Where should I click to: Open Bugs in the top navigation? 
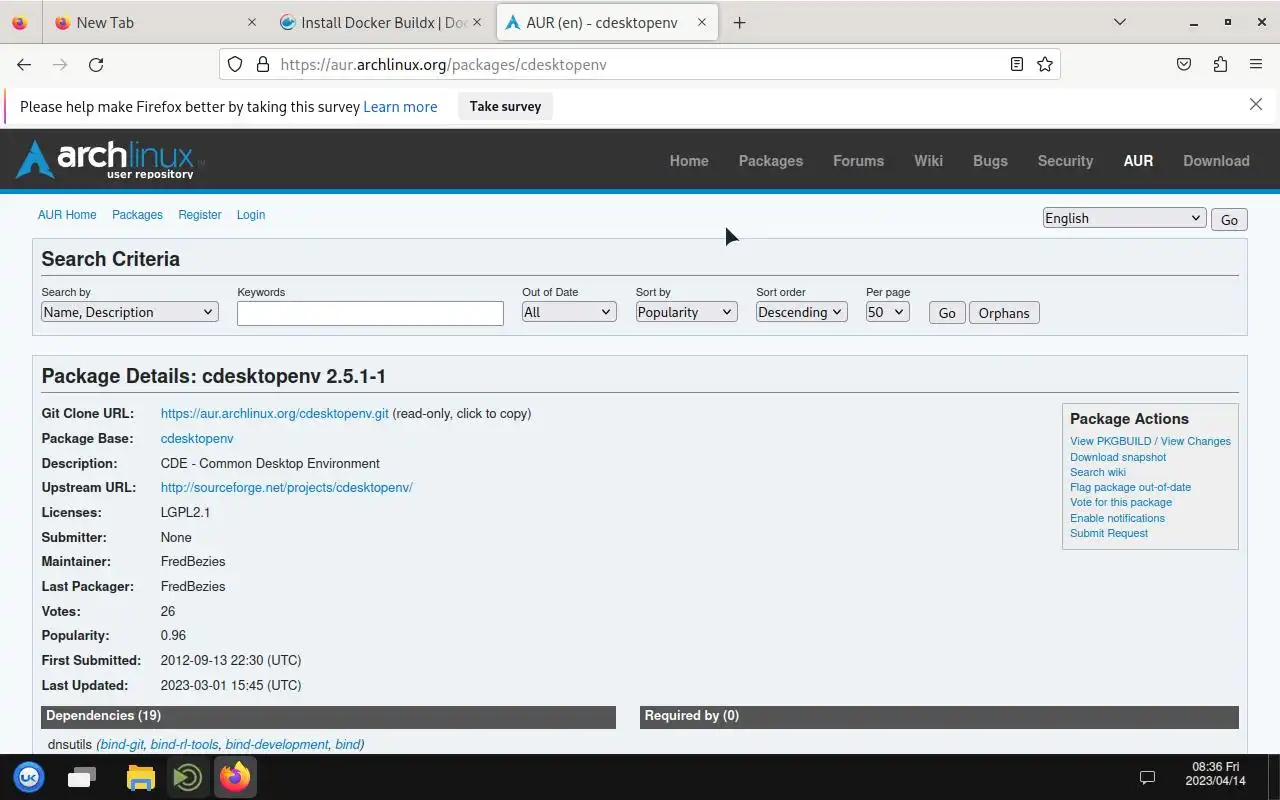pyautogui.click(x=990, y=160)
